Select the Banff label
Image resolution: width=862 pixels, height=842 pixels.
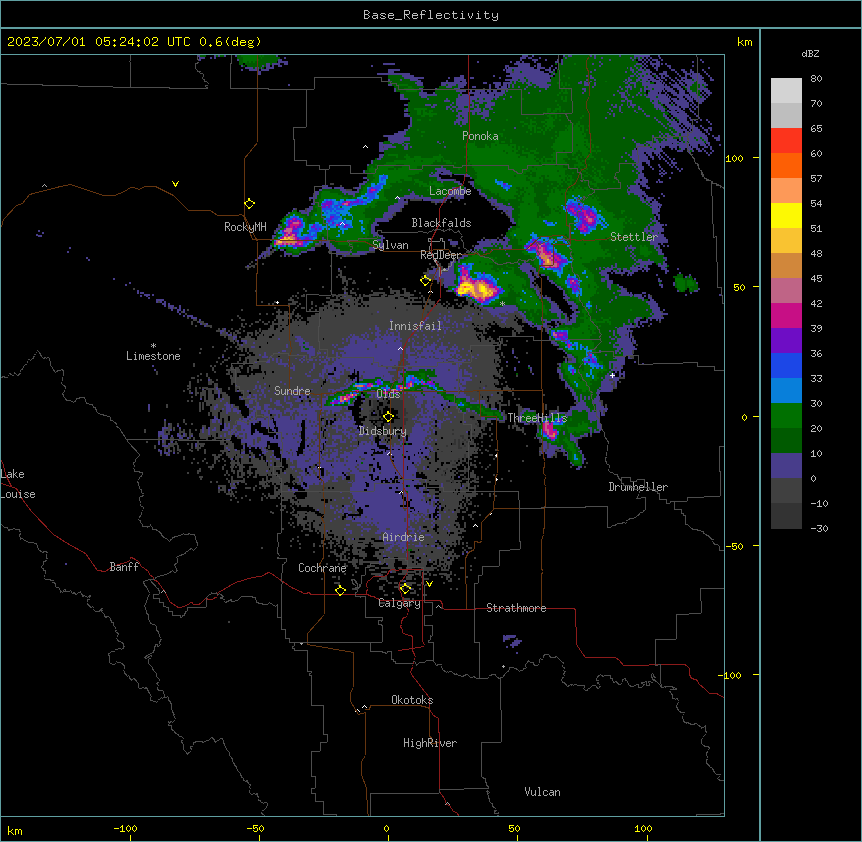point(124,567)
